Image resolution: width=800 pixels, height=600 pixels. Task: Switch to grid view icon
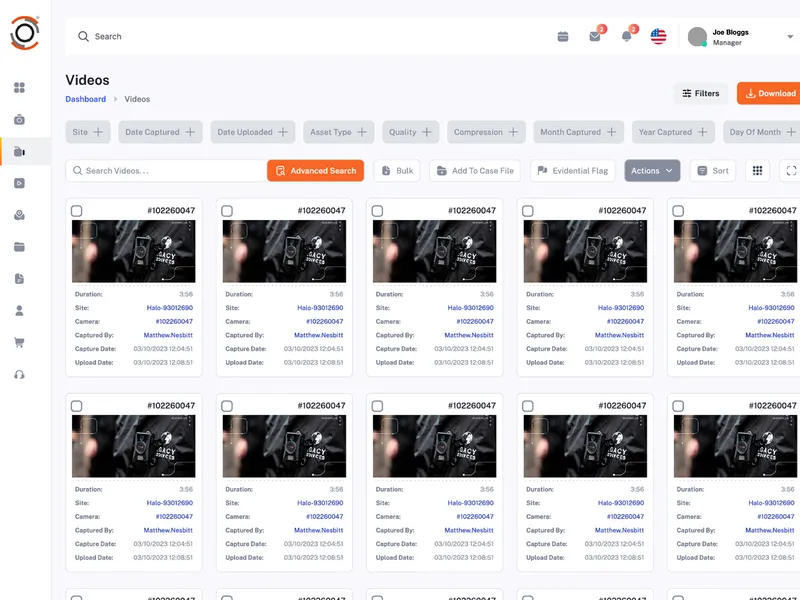(x=758, y=170)
